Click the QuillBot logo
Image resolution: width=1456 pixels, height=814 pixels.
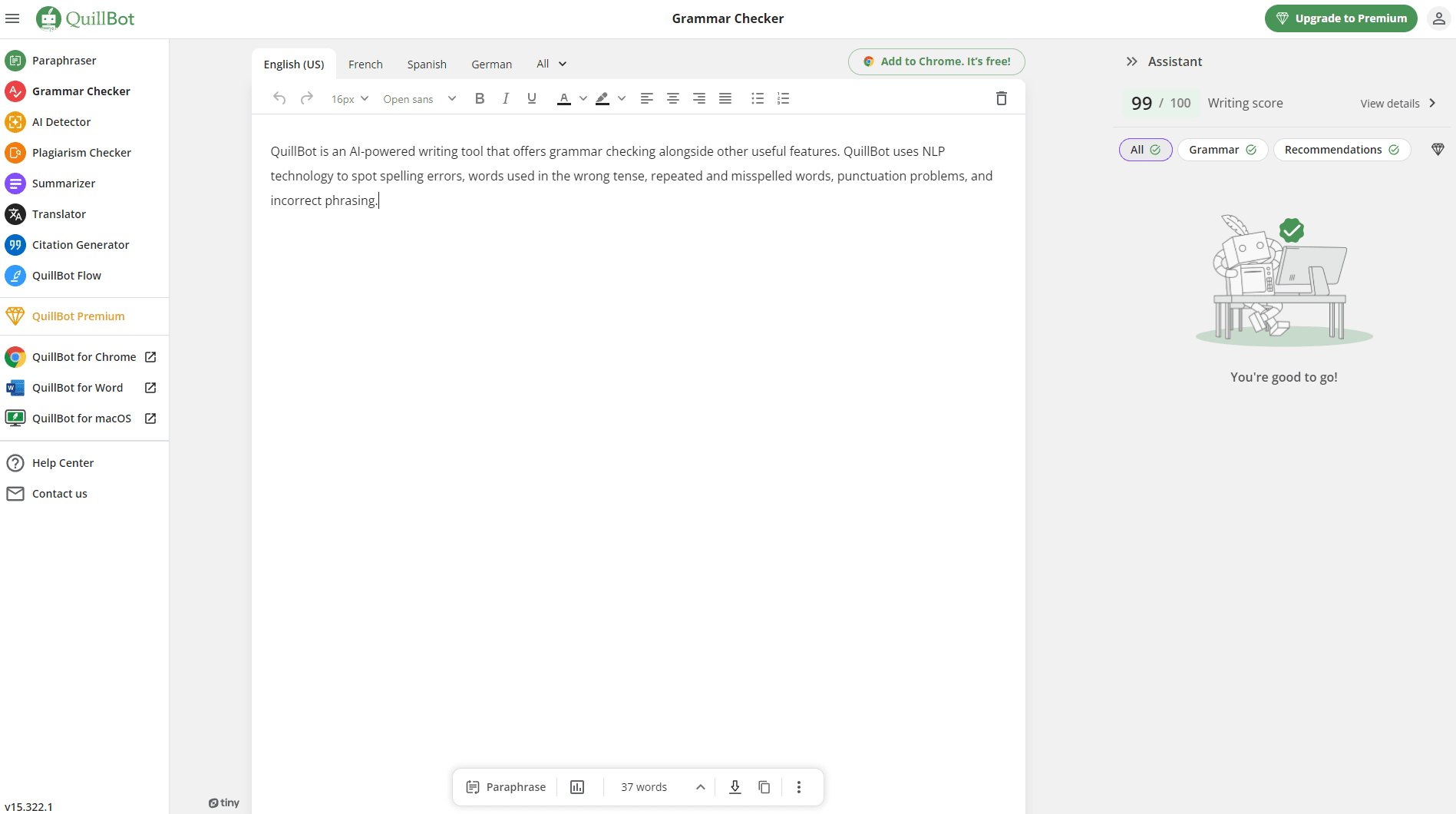[x=85, y=18]
